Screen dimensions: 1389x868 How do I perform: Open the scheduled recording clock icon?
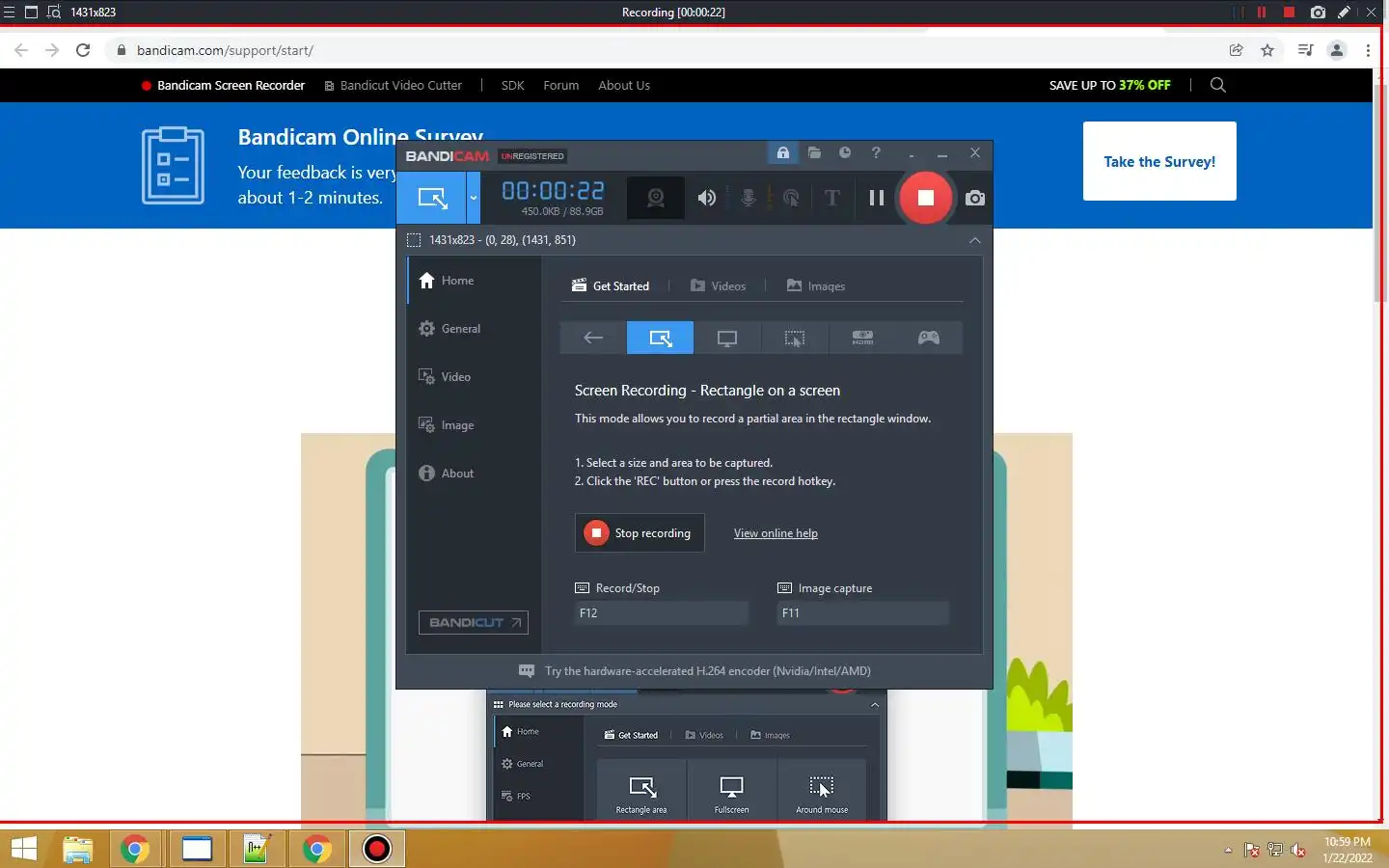pos(845,152)
